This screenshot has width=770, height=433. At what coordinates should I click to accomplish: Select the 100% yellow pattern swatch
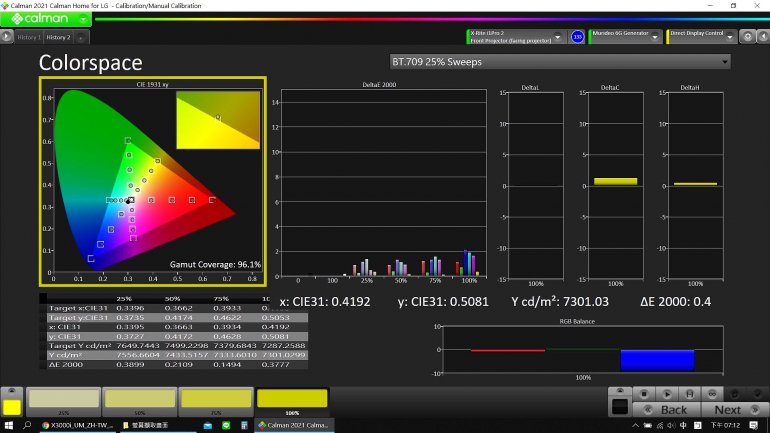click(x=292, y=400)
